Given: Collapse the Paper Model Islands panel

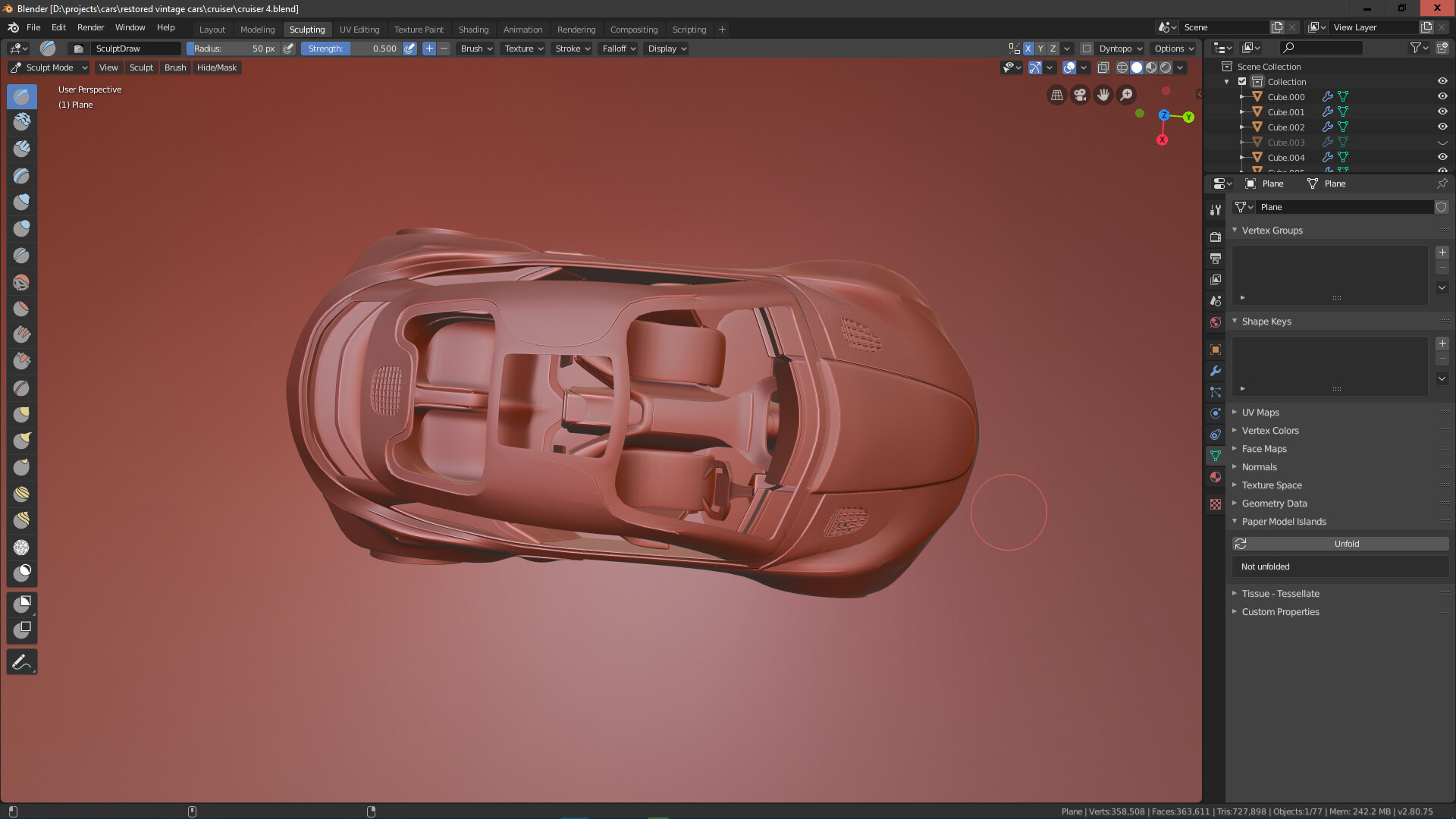Looking at the screenshot, I should [1284, 522].
